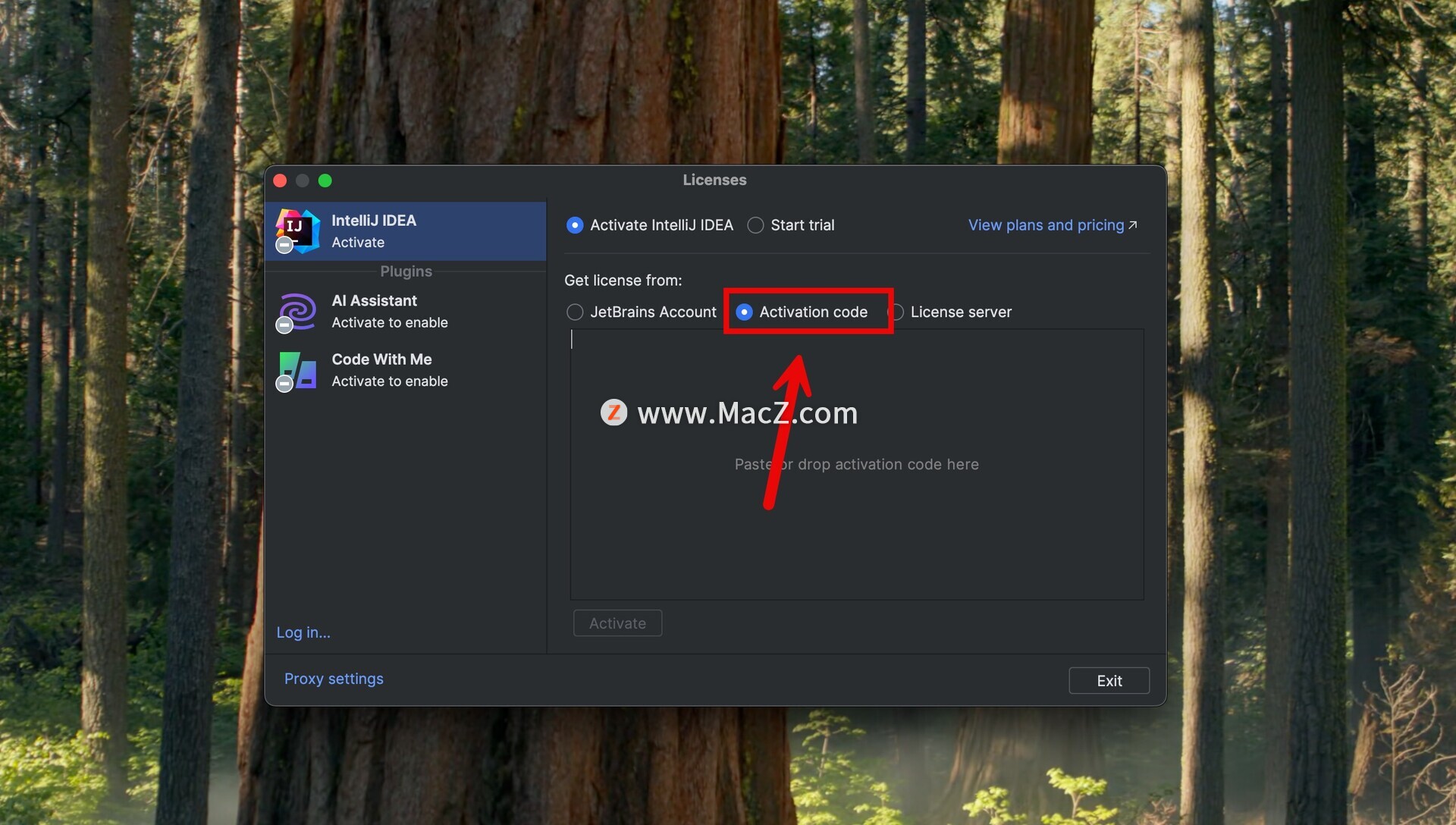This screenshot has width=1456, height=825.
Task: Select AI Assistant 'Activate to enable' text
Action: coord(390,323)
